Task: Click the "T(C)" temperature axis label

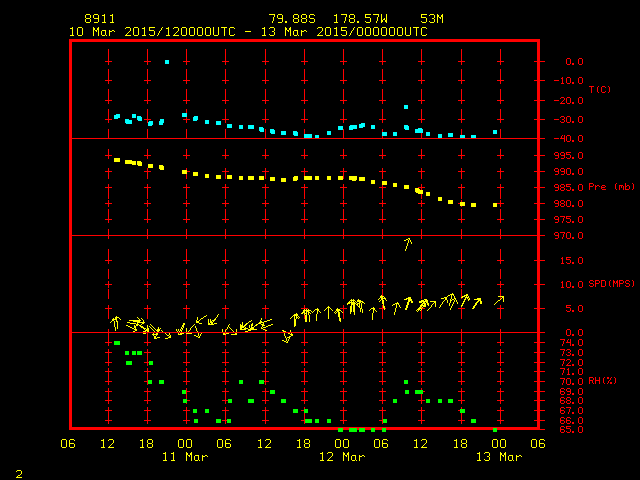Action: pos(600,89)
